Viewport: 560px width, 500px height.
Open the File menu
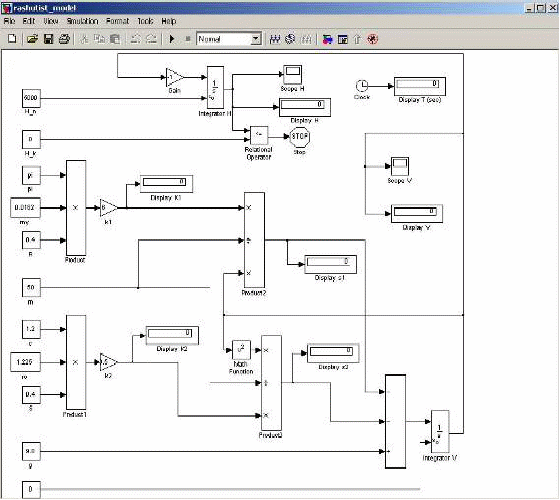click(x=9, y=21)
